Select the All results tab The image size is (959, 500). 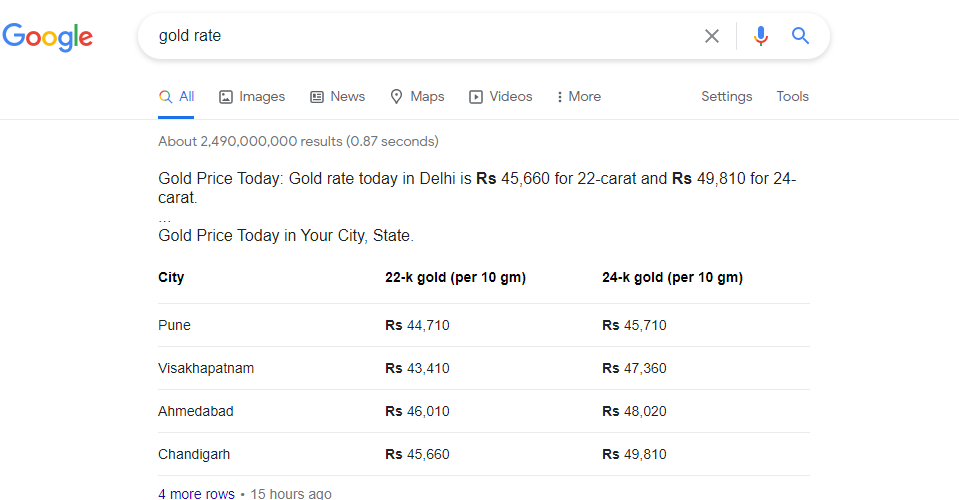[176, 97]
